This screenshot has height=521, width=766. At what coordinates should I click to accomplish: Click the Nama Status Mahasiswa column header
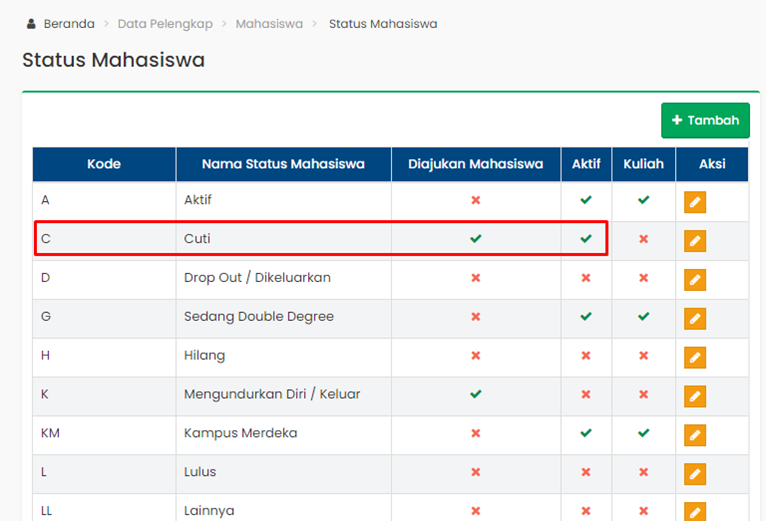283,164
